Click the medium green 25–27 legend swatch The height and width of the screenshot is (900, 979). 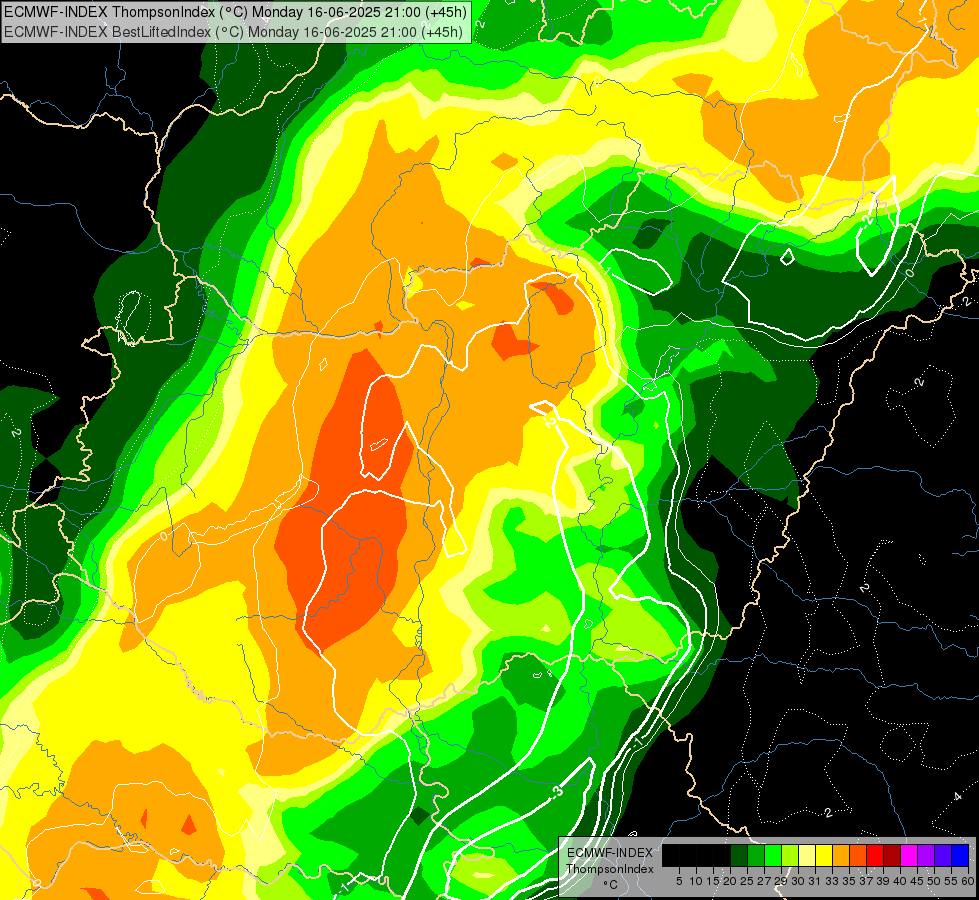click(756, 855)
